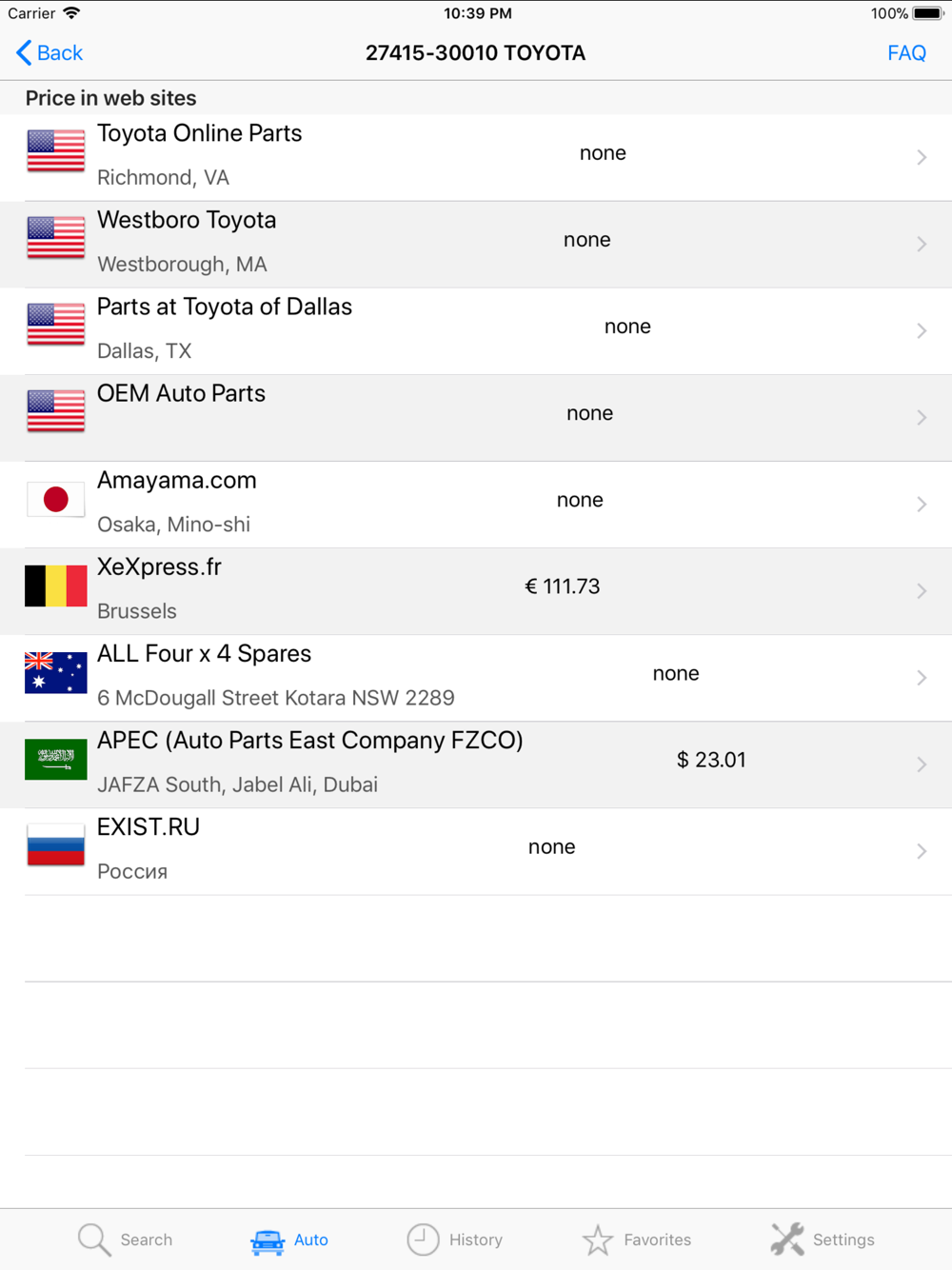
Task: Select the € 111.73 XeXpress.fr price
Action: point(563,586)
